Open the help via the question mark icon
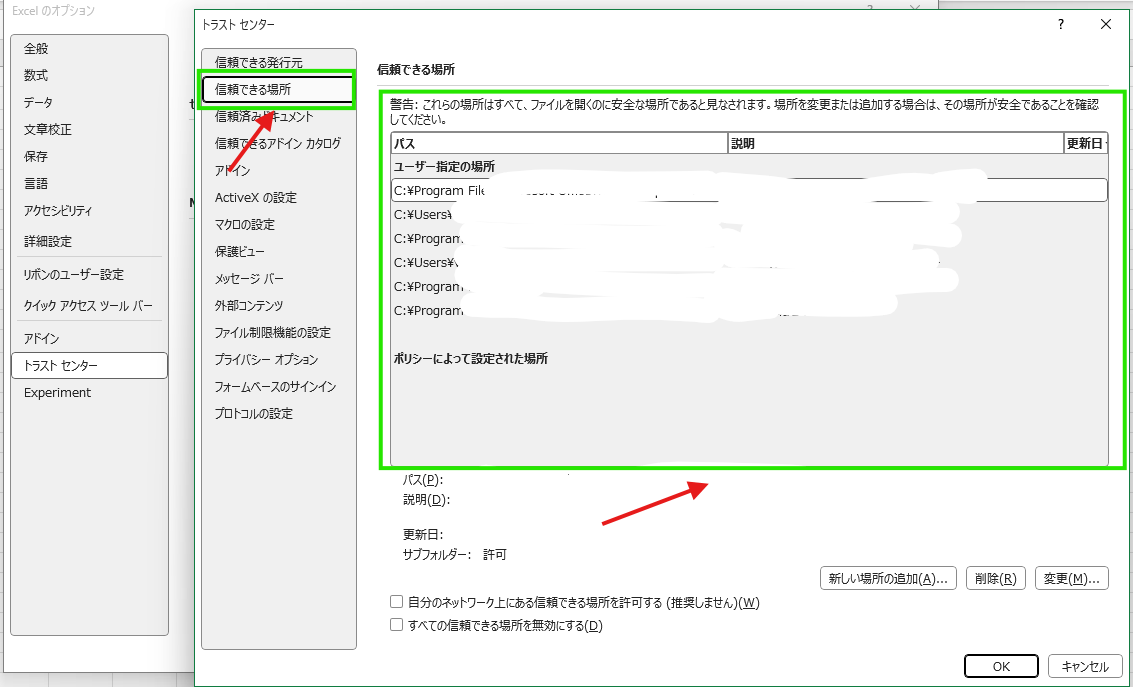The image size is (1133, 687). click(1060, 25)
